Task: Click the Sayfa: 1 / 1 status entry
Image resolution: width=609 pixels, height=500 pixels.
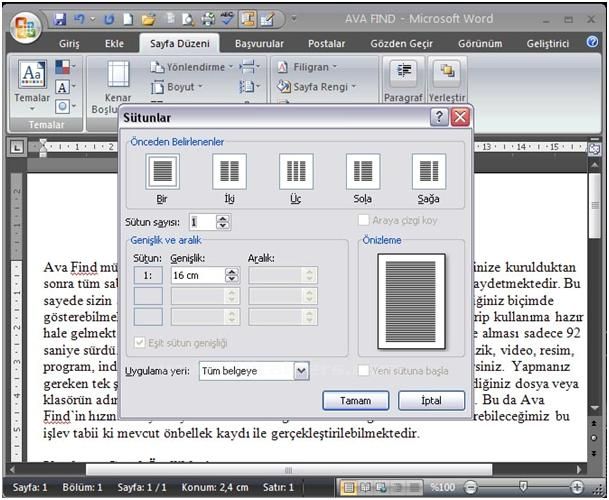Action: tap(142, 487)
